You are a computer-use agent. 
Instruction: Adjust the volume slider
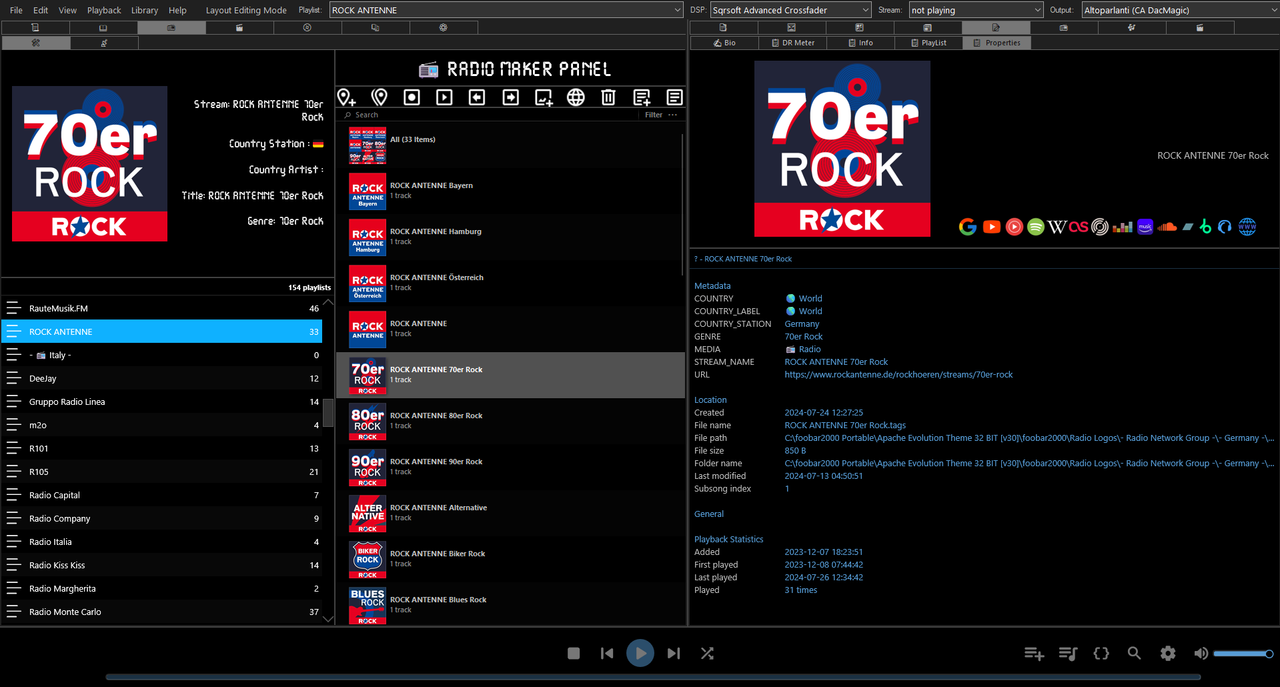tap(1243, 653)
